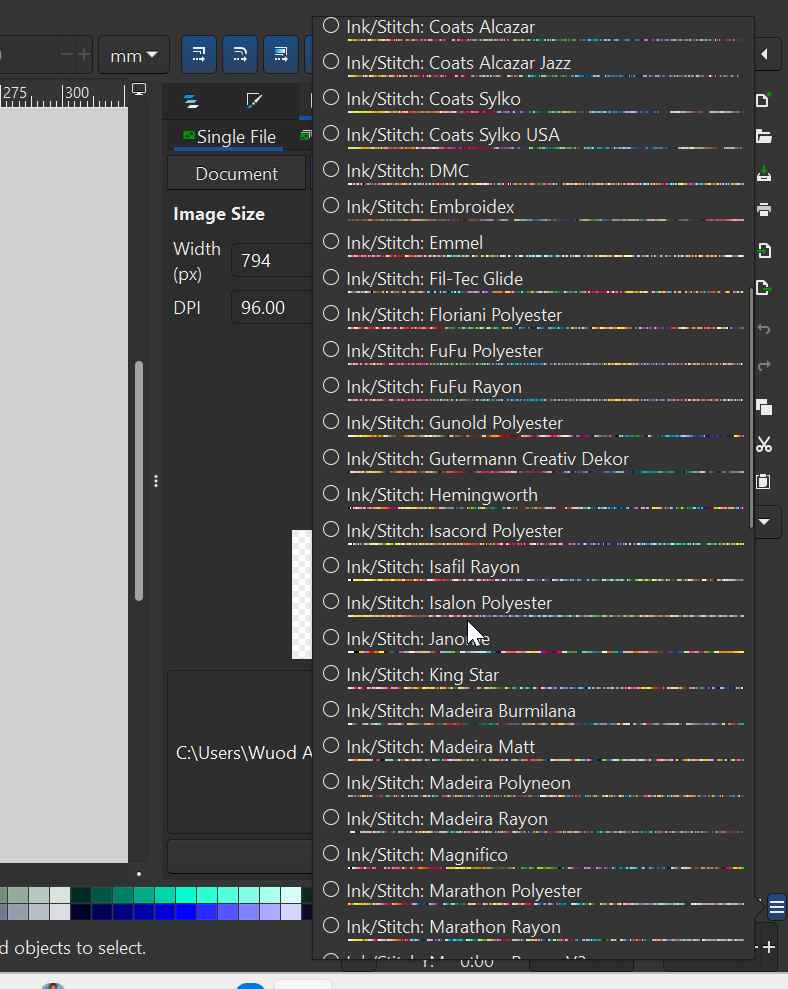The width and height of the screenshot is (788, 989).
Task: Click the Save document icon
Action: pos(763,173)
